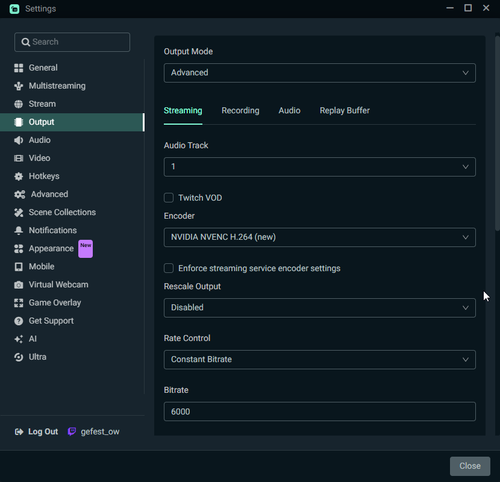Viewport: 500px width, 482px height.
Task: Open the Audio Track dropdown
Action: tap(320, 167)
